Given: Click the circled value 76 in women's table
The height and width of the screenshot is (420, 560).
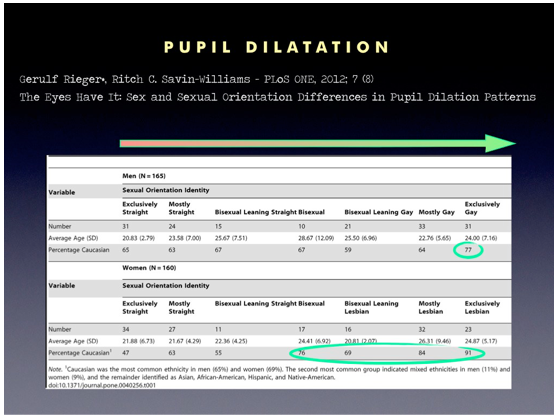Looking at the screenshot, I should click(302, 353).
